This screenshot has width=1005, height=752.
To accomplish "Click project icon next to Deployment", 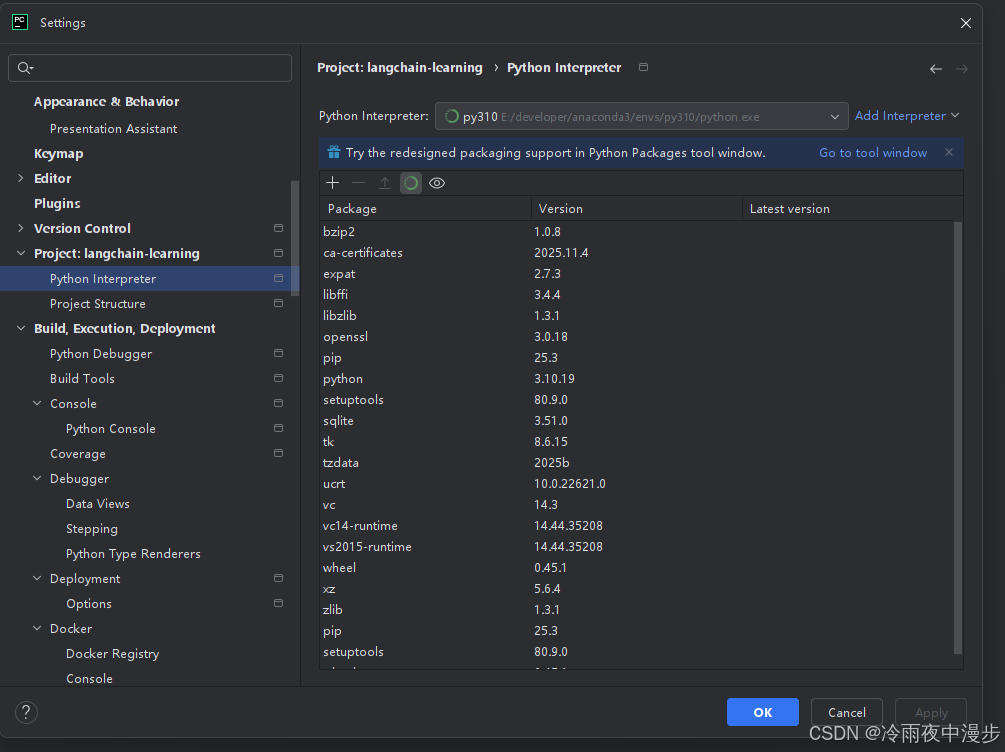I will point(278,578).
